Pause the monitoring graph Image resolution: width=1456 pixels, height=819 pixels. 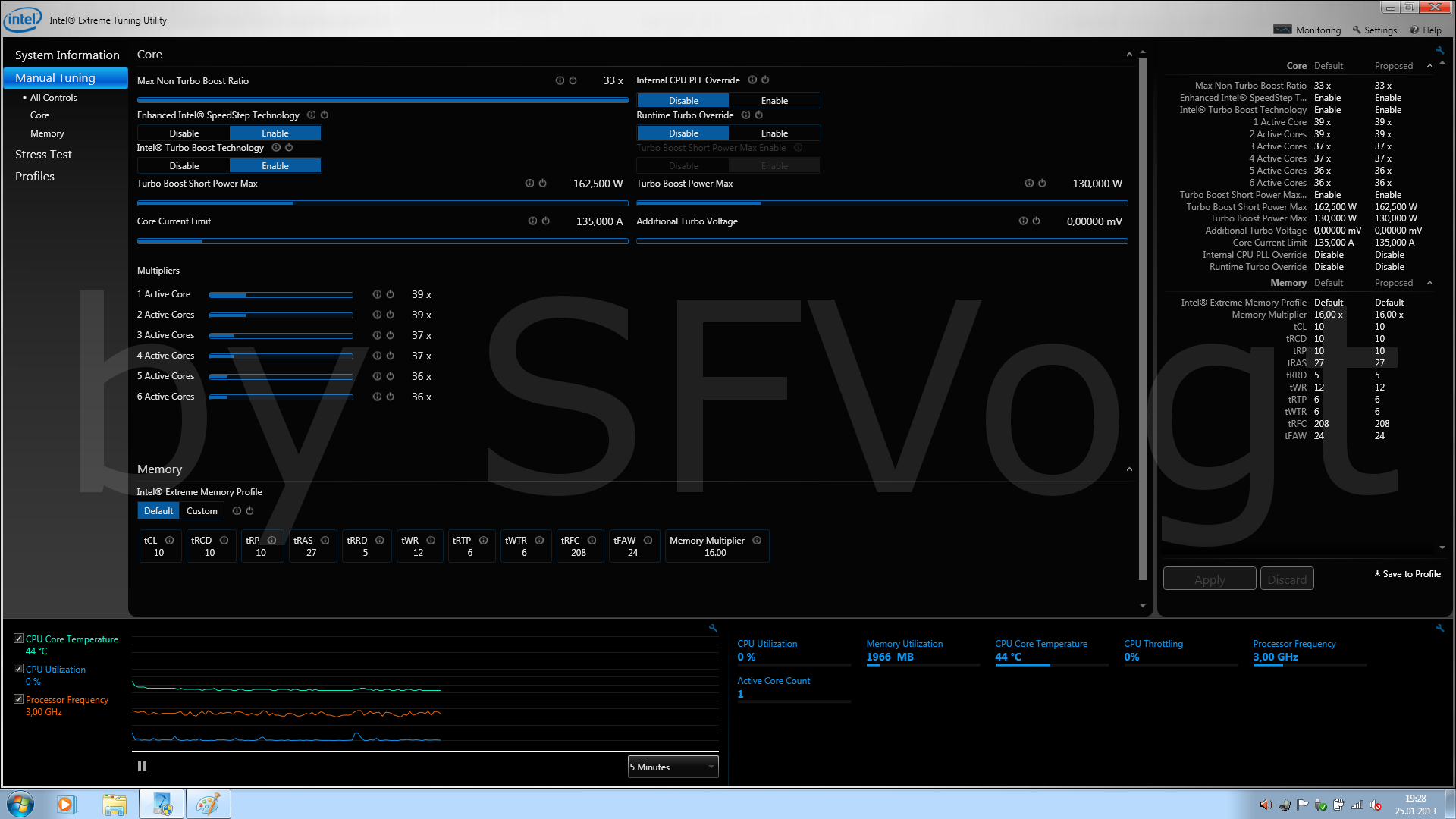pyautogui.click(x=142, y=767)
